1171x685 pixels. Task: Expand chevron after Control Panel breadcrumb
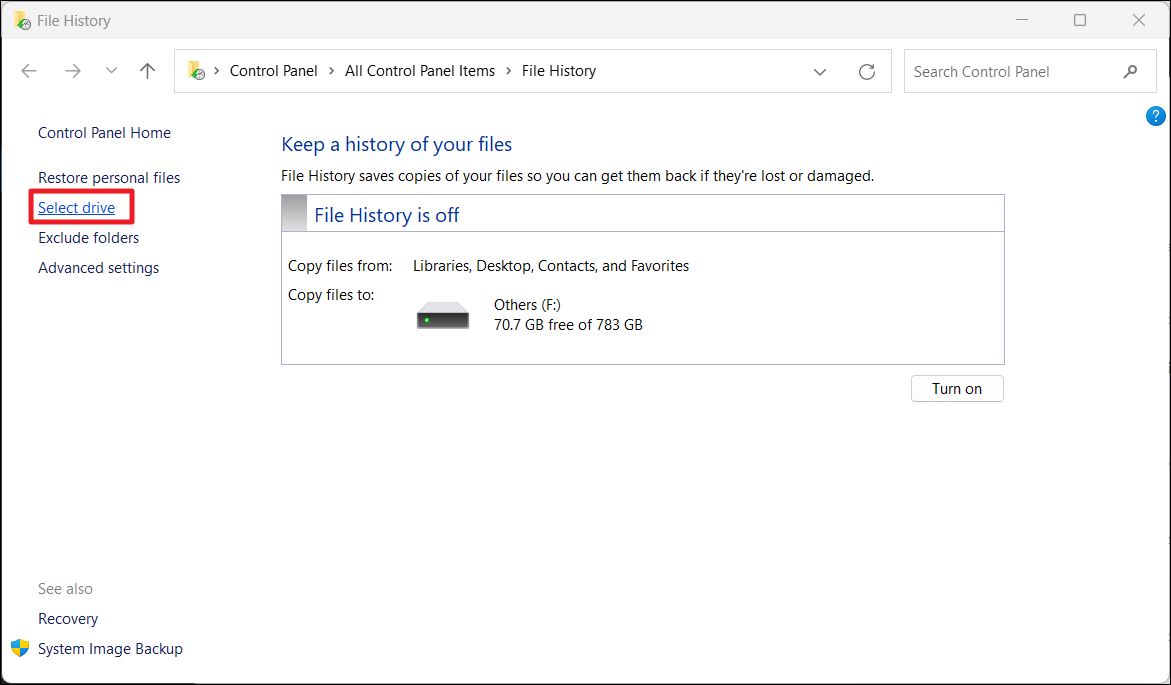click(x=331, y=71)
